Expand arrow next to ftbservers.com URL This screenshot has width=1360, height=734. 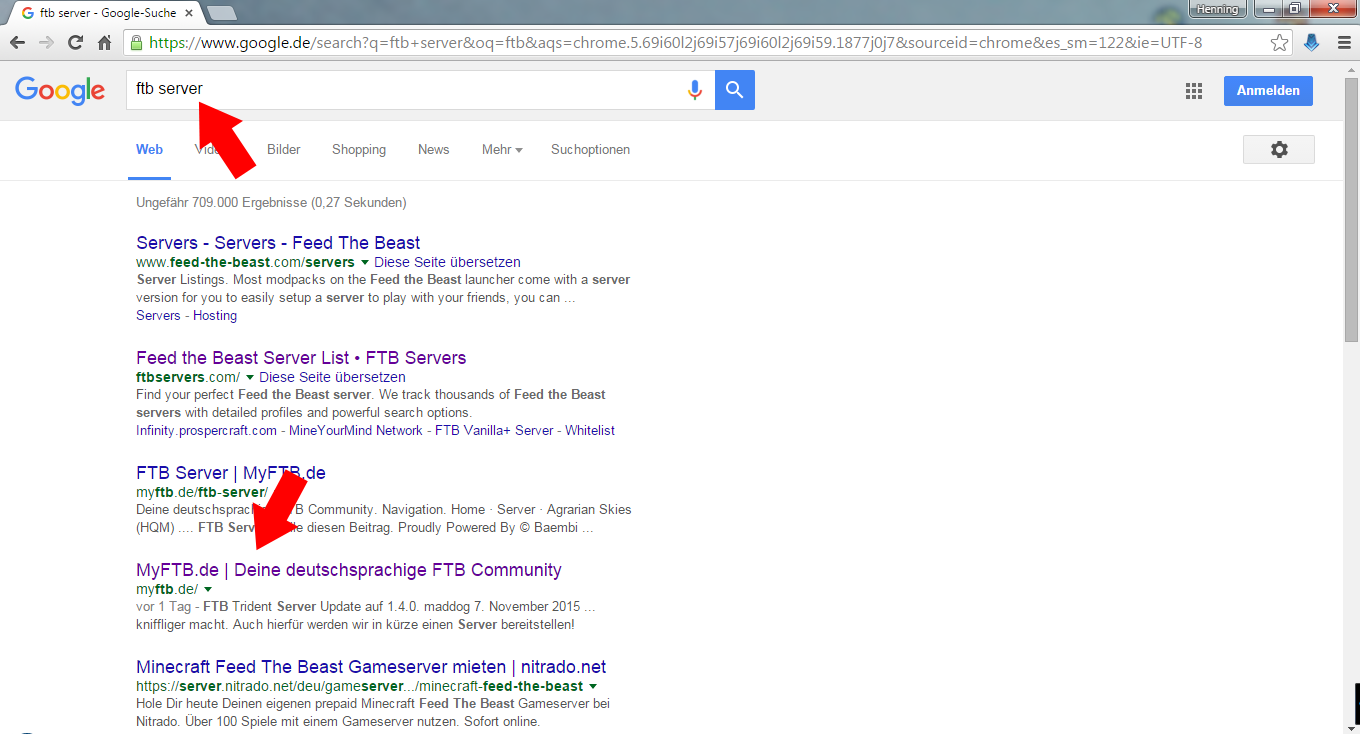click(250, 378)
